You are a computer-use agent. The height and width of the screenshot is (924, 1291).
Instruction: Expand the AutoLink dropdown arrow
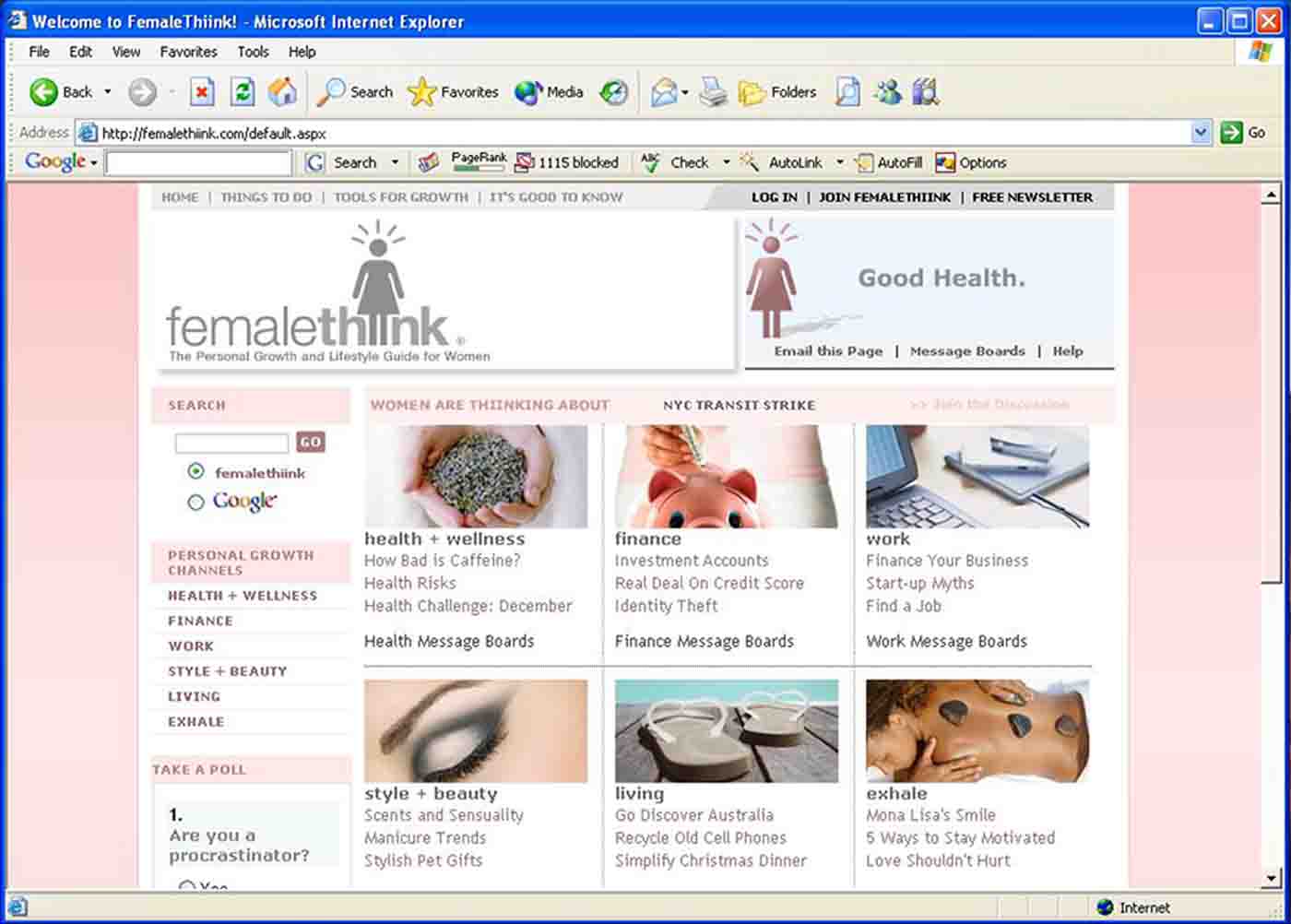[840, 162]
